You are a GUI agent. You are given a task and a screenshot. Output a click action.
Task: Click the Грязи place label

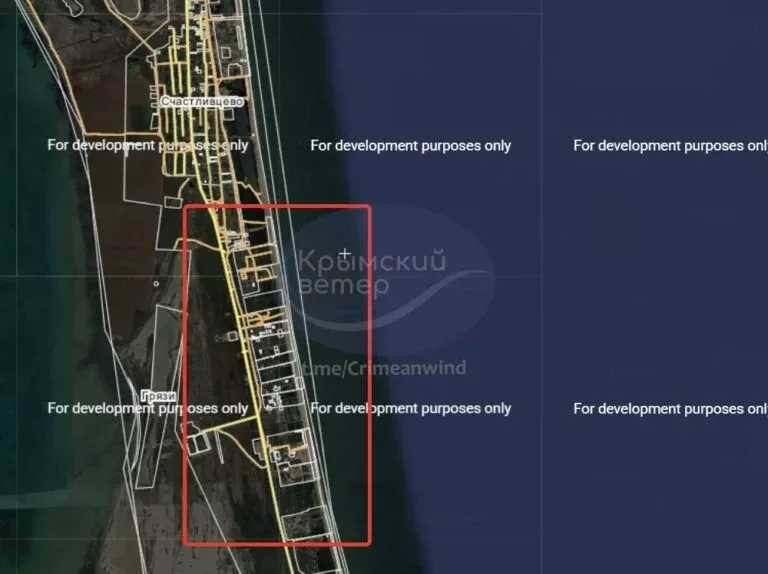pos(158,396)
